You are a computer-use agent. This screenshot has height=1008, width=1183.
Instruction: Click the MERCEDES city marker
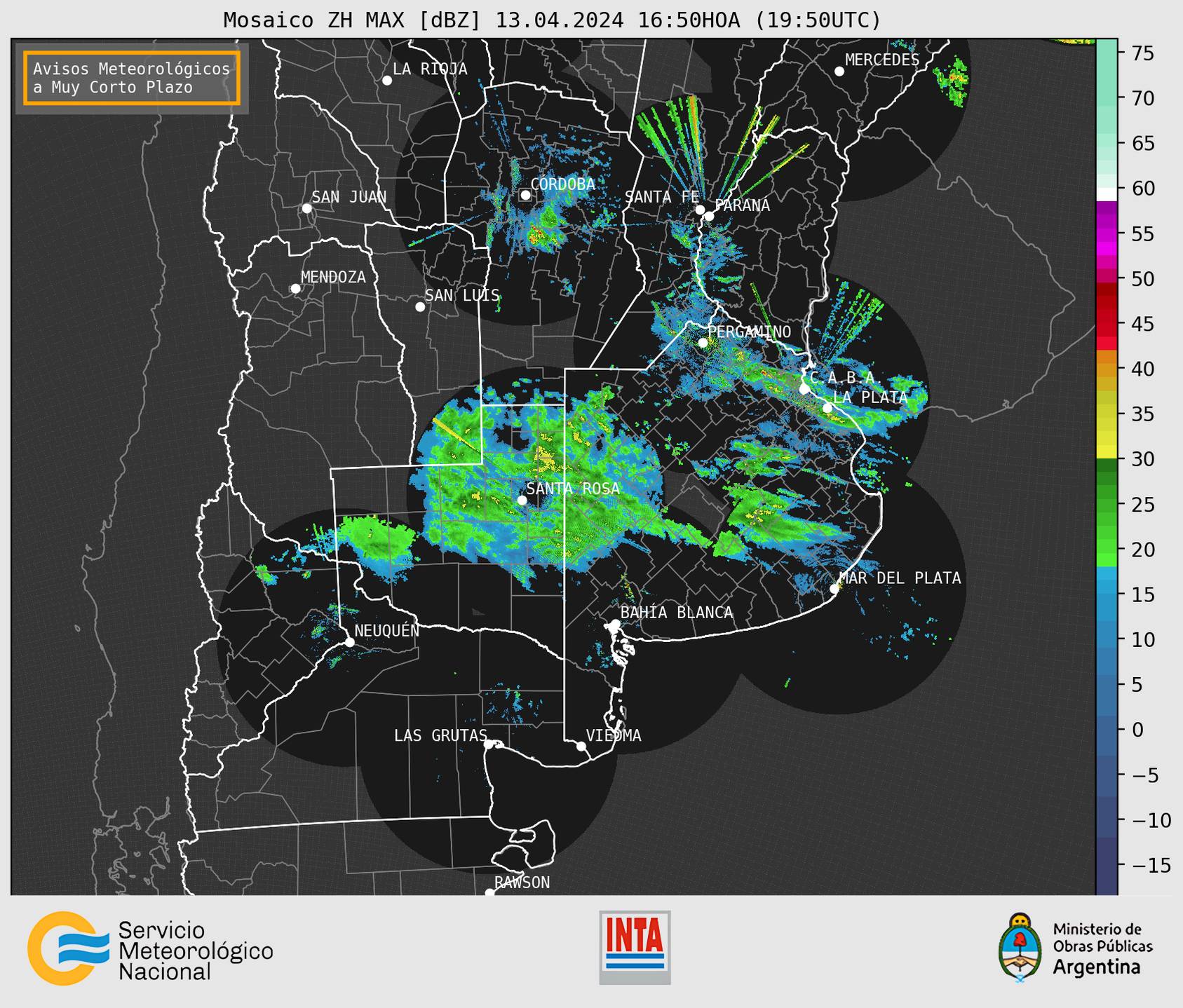point(839,71)
